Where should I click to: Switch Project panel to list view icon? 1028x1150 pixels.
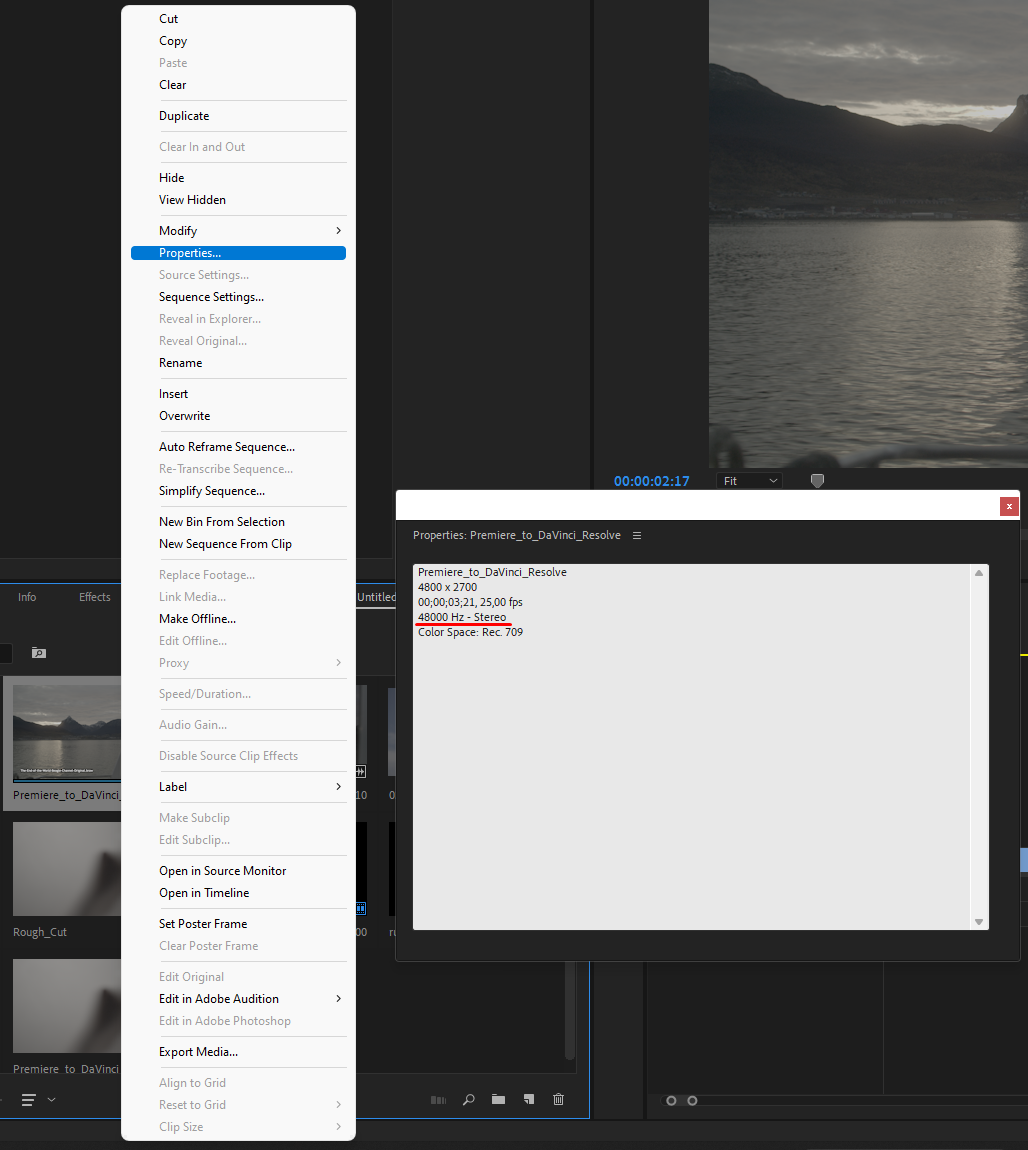pos(29,1099)
